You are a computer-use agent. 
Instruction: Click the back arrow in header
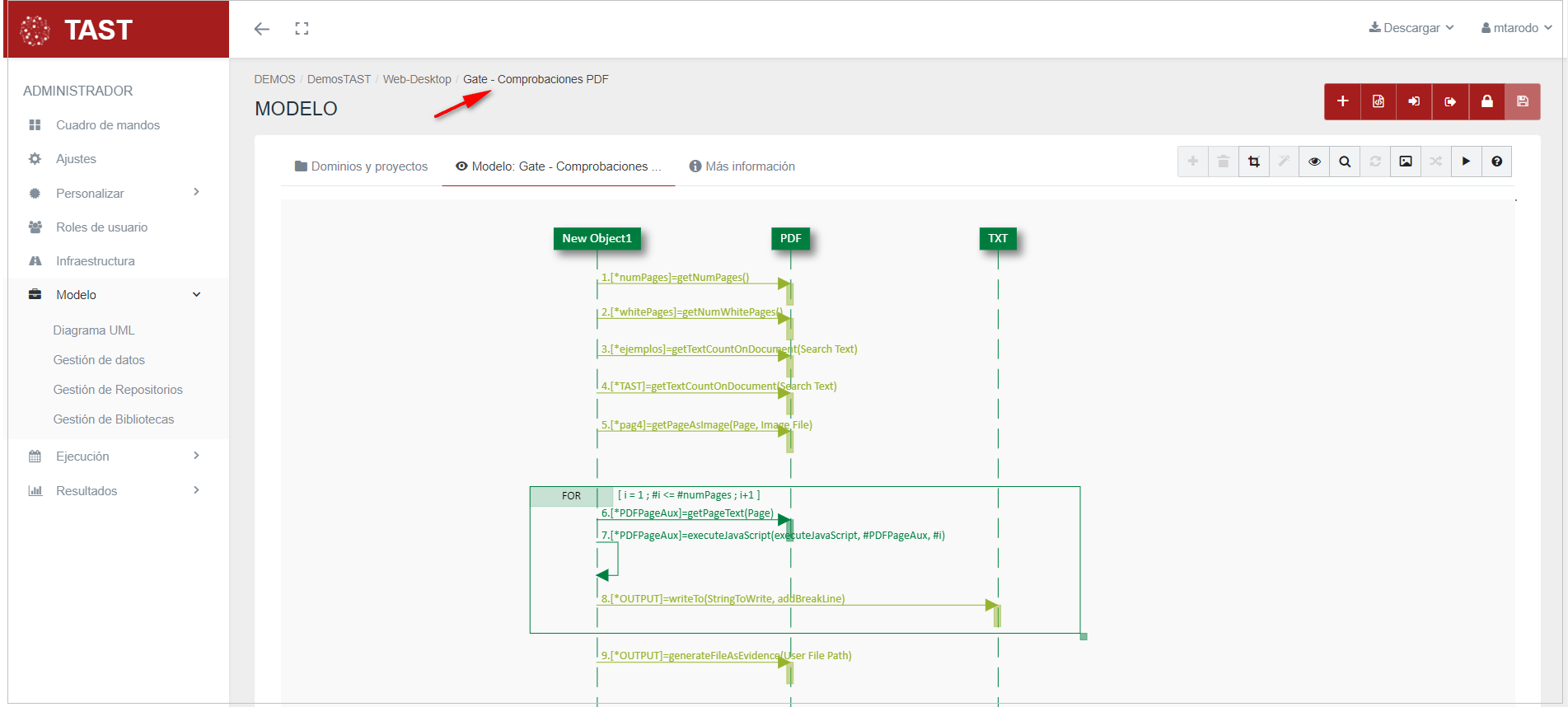262,29
